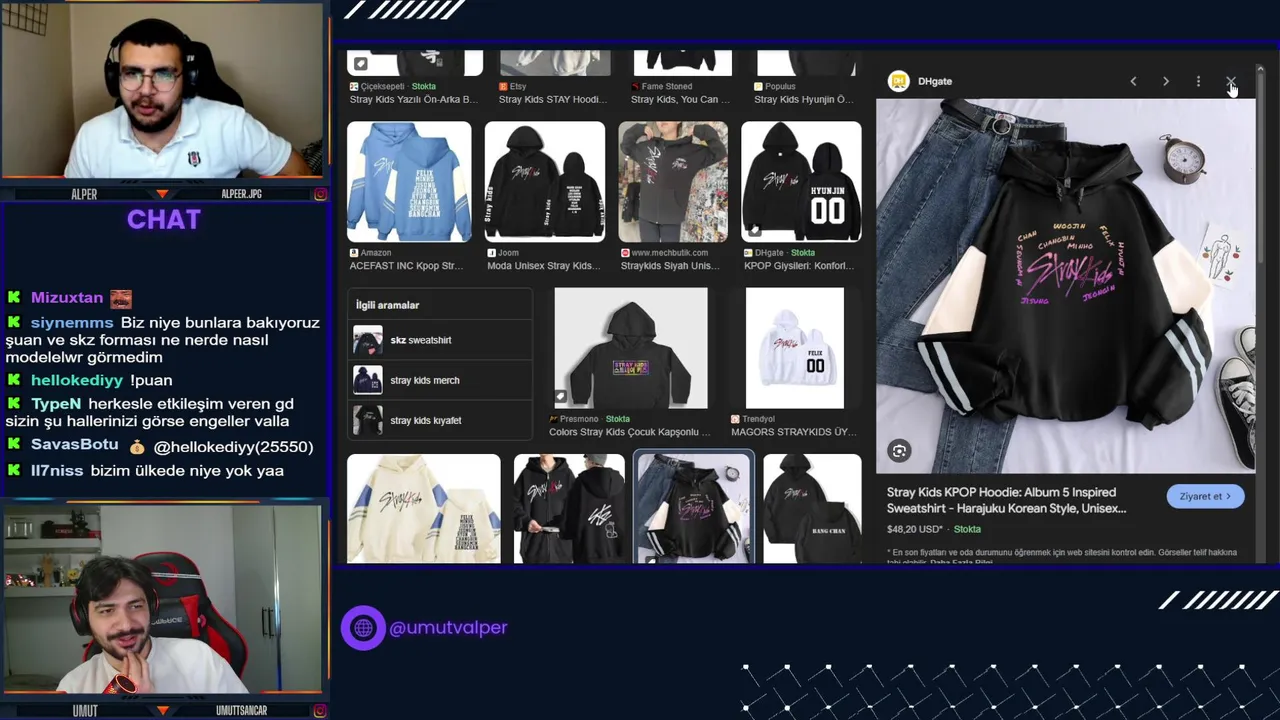Click related search skz sweatshirt
This screenshot has width=1280, height=720.
tap(440, 340)
